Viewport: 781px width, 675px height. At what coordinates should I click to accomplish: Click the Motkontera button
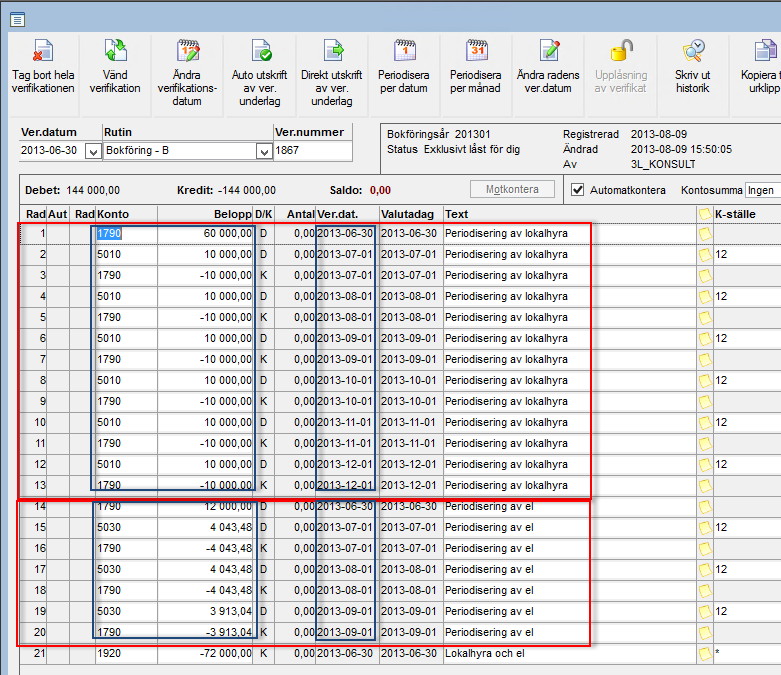pyautogui.click(x=512, y=189)
